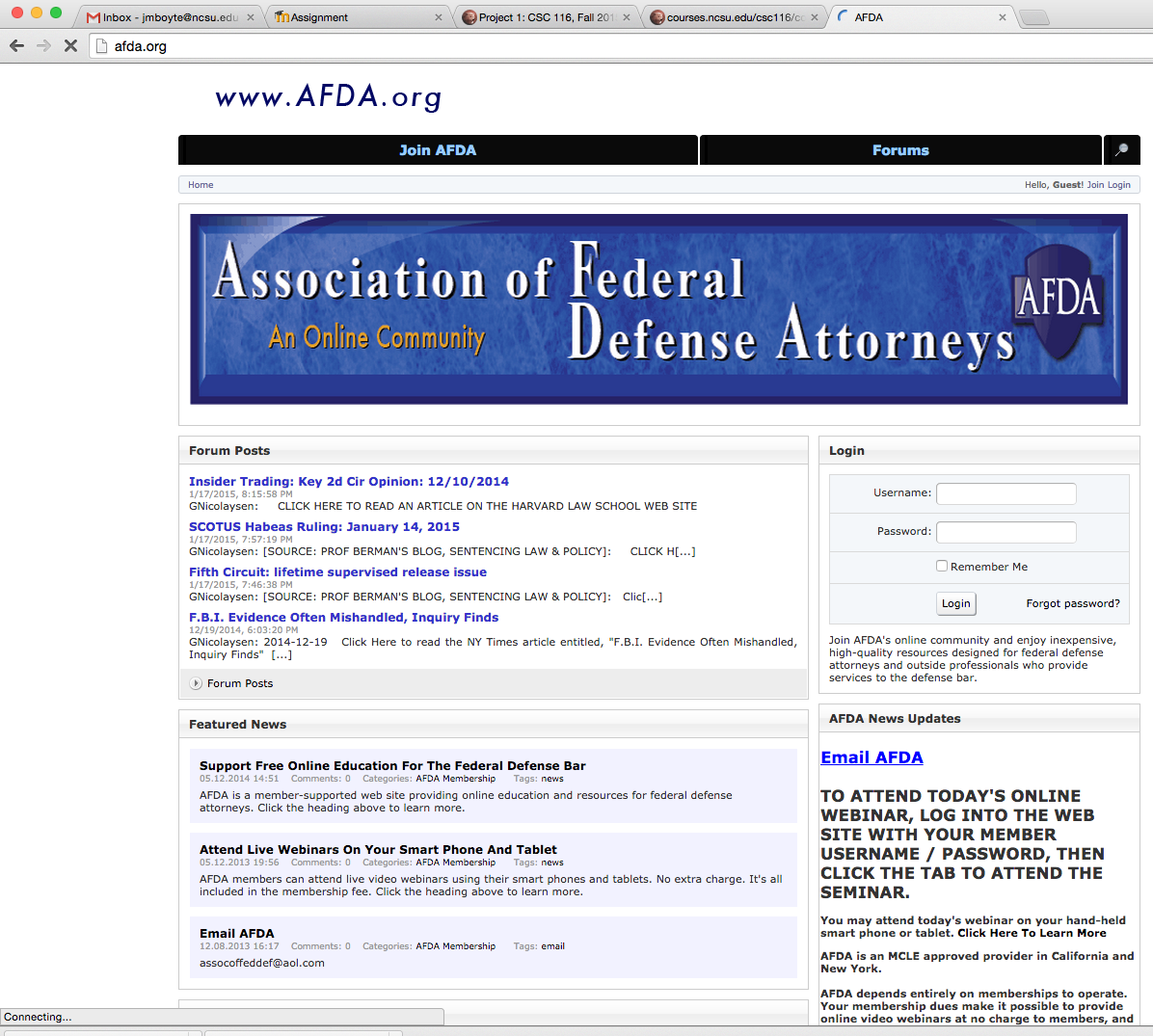Click the Email AFDA link in News Updates
Screen dimensions: 1153x1036
tap(871, 757)
